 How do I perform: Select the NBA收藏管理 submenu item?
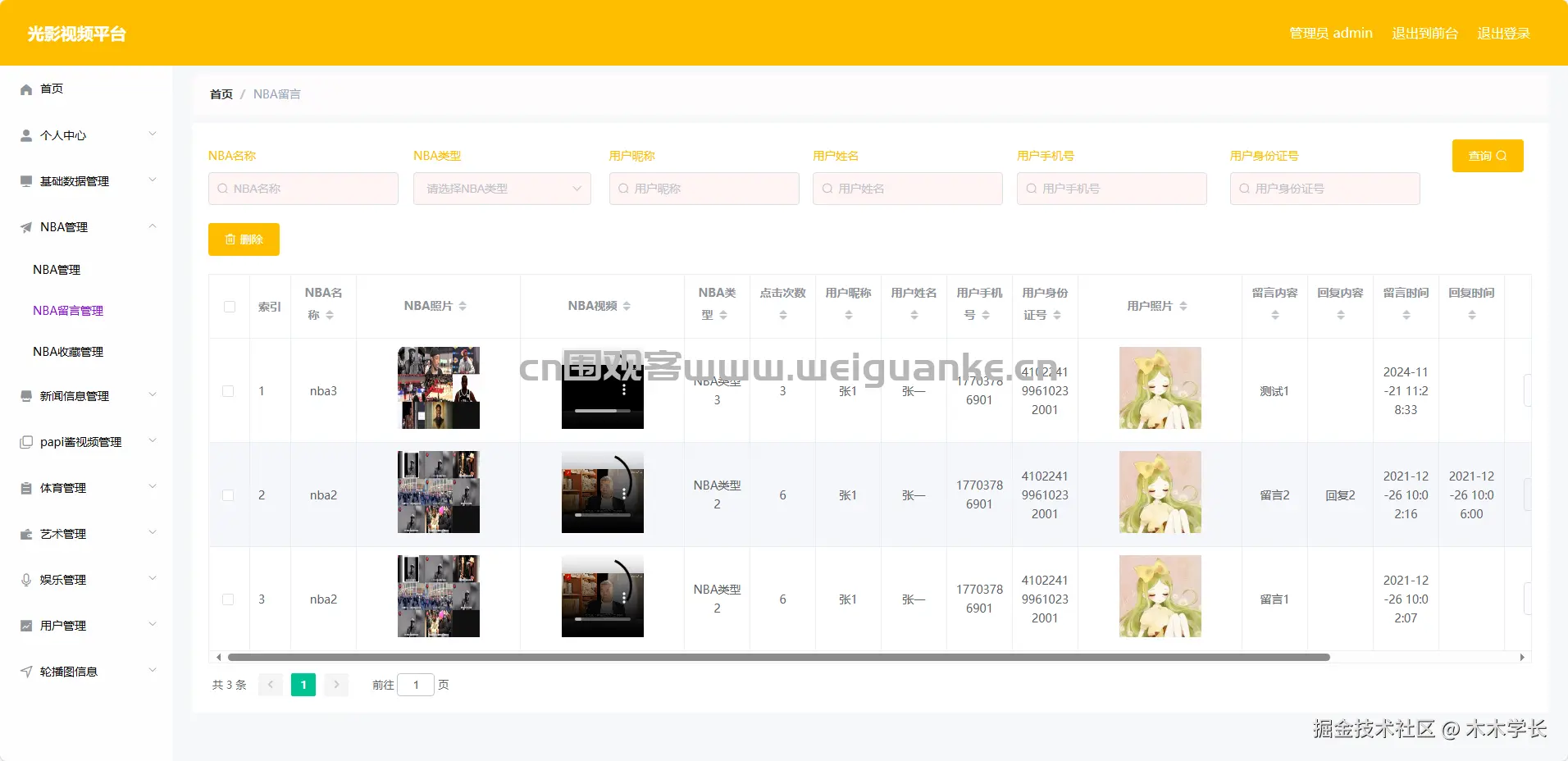tap(68, 352)
